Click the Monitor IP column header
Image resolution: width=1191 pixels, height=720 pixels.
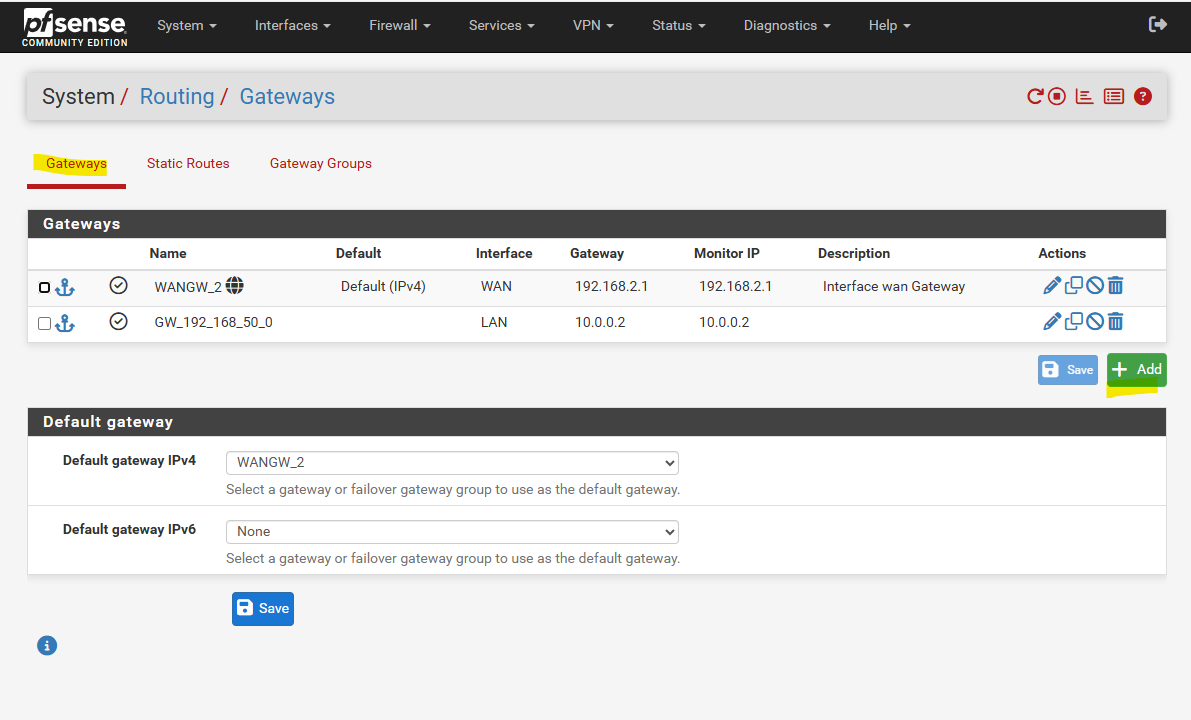(726, 254)
